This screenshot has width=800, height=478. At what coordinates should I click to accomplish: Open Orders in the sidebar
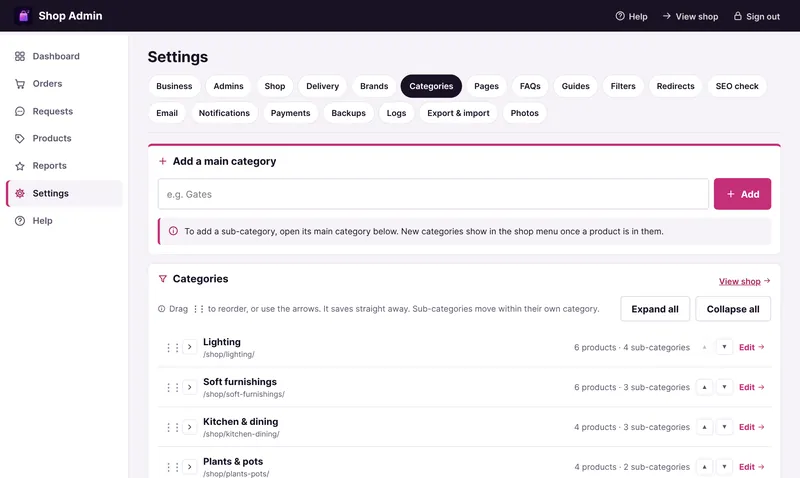[64, 84]
